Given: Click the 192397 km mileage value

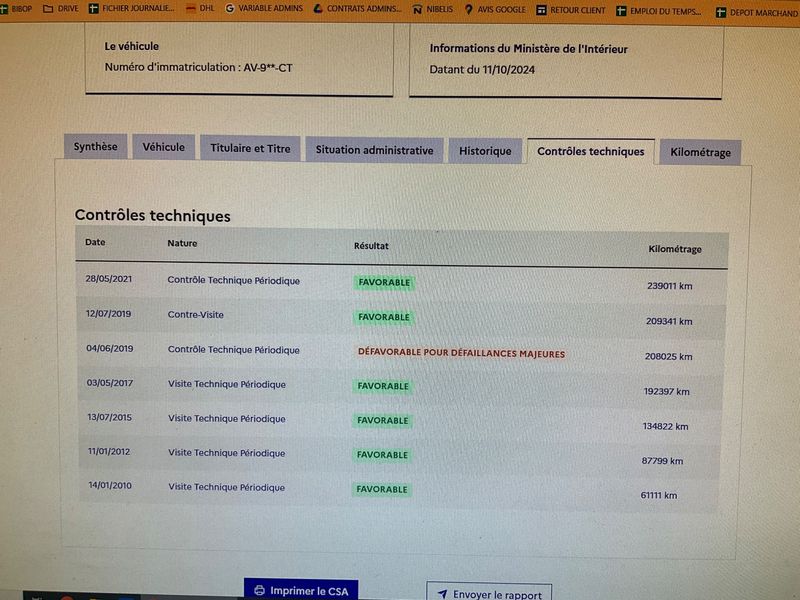Looking at the screenshot, I should 666,392.
